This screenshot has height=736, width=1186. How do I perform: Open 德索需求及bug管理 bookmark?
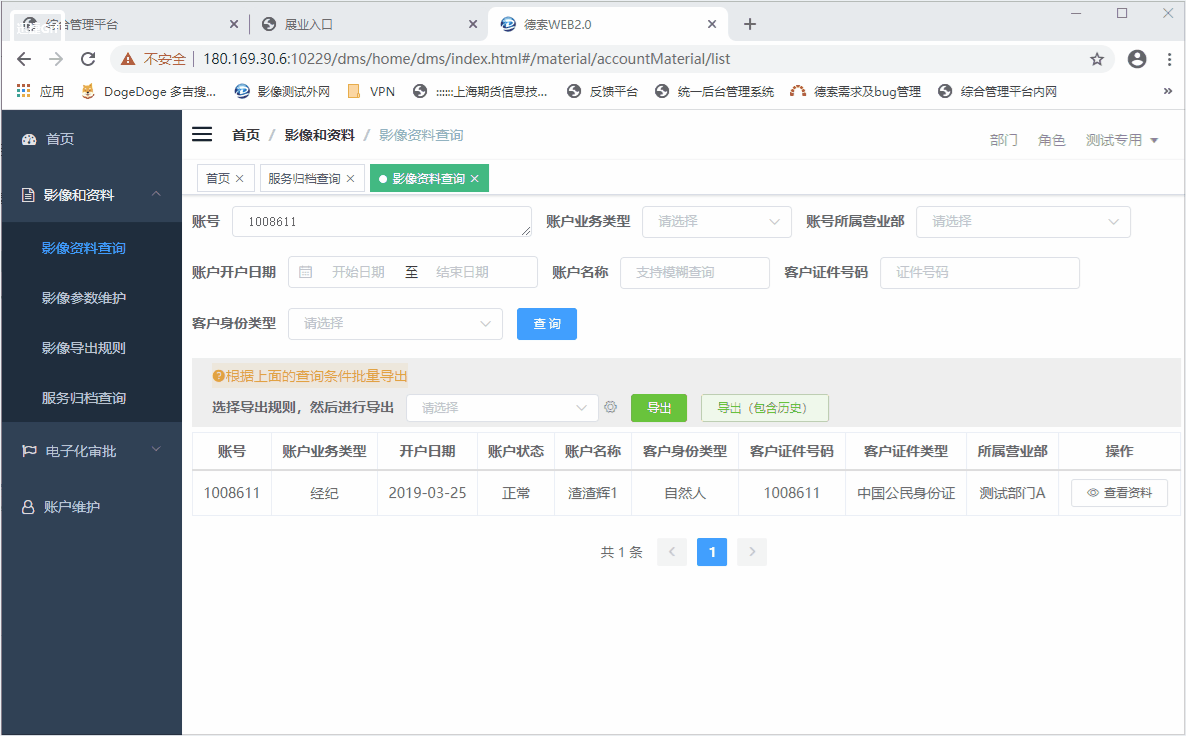(855, 92)
